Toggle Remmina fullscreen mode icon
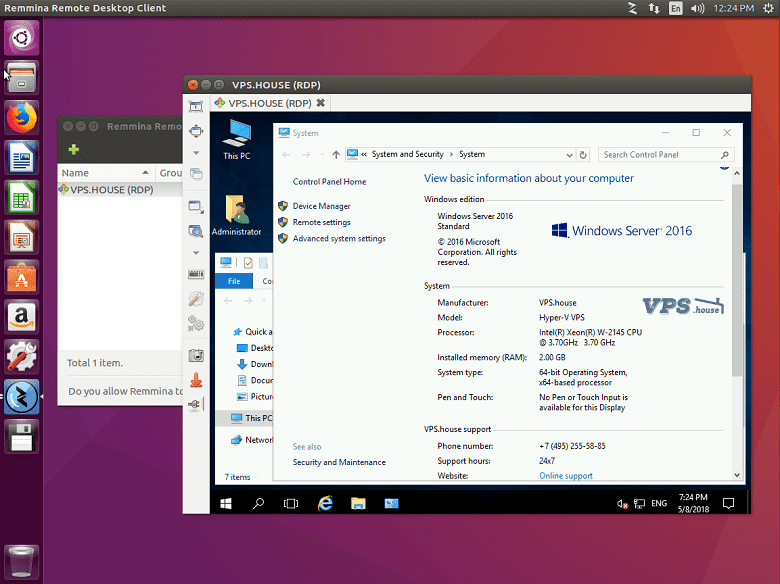 coord(196,131)
